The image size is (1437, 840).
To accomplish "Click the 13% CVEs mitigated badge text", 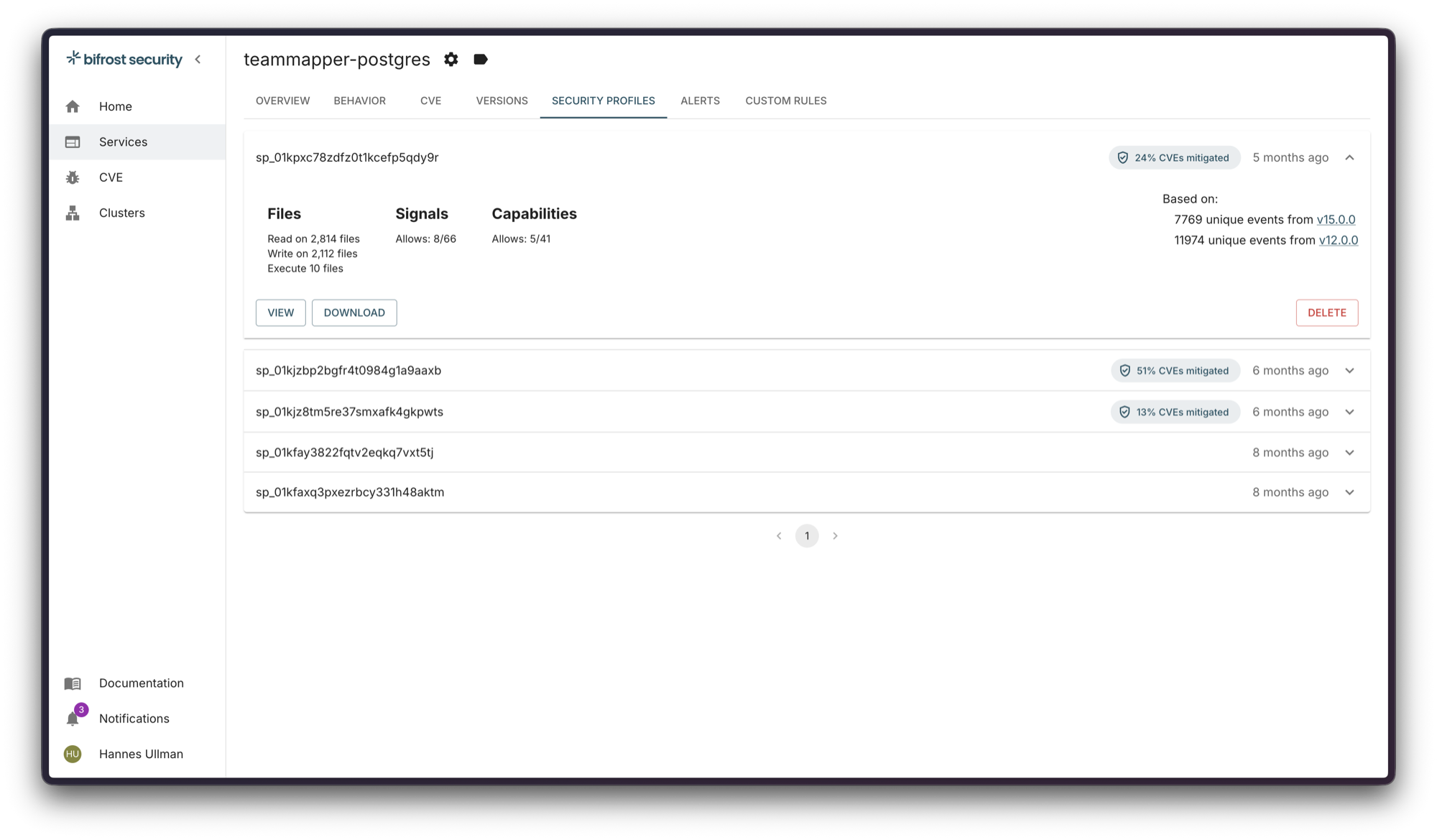I will click(x=1183, y=412).
